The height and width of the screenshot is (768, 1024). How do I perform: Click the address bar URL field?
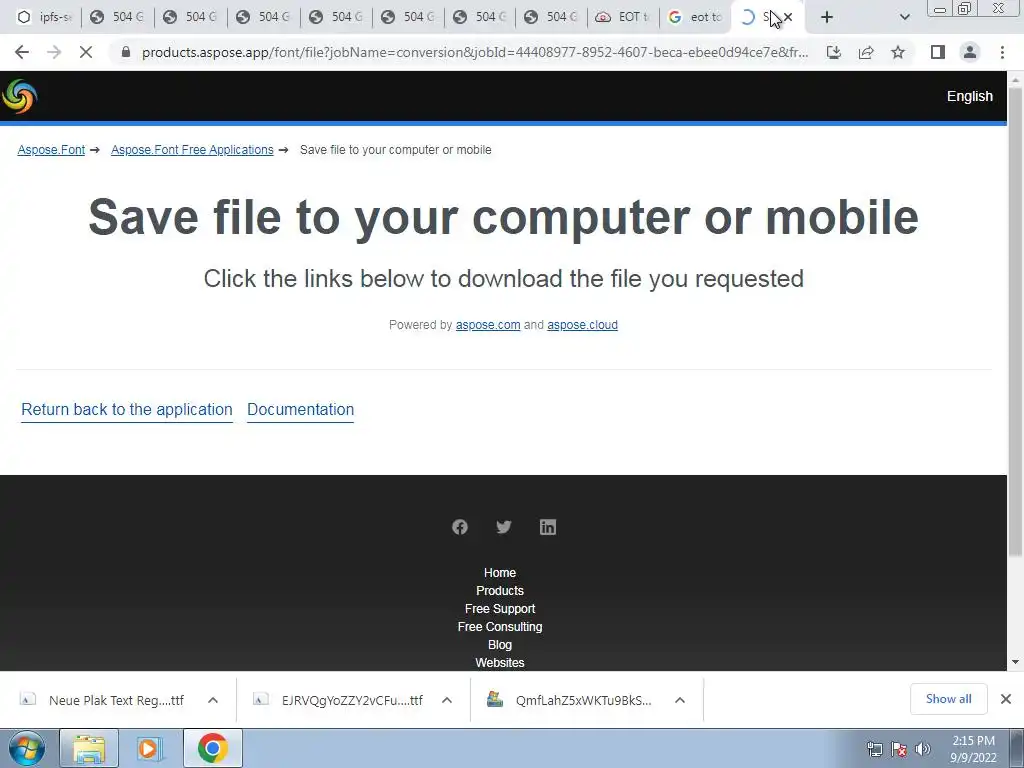tap(475, 52)
